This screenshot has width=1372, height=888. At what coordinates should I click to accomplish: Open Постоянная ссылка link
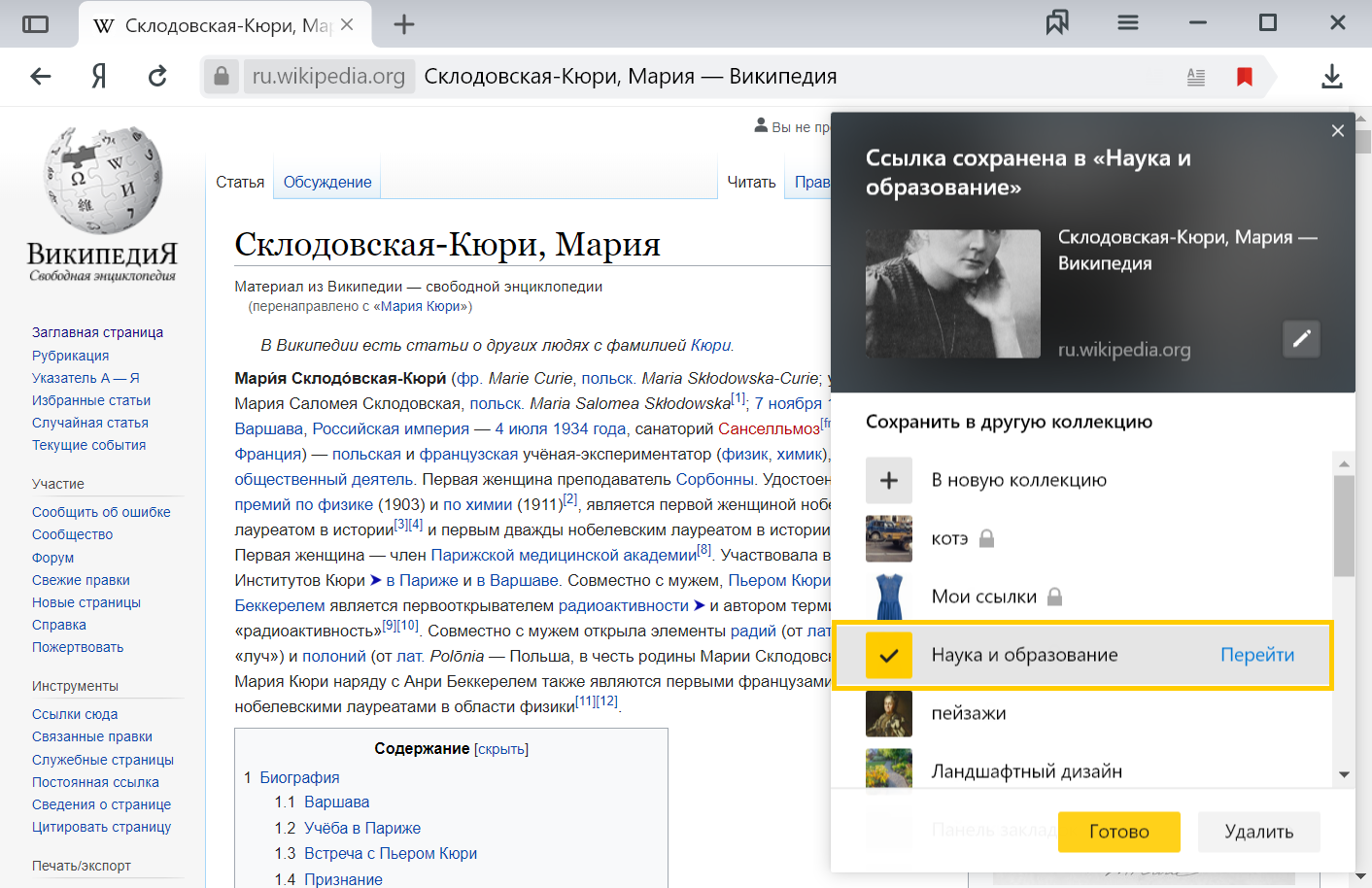[x=95, y=782]
